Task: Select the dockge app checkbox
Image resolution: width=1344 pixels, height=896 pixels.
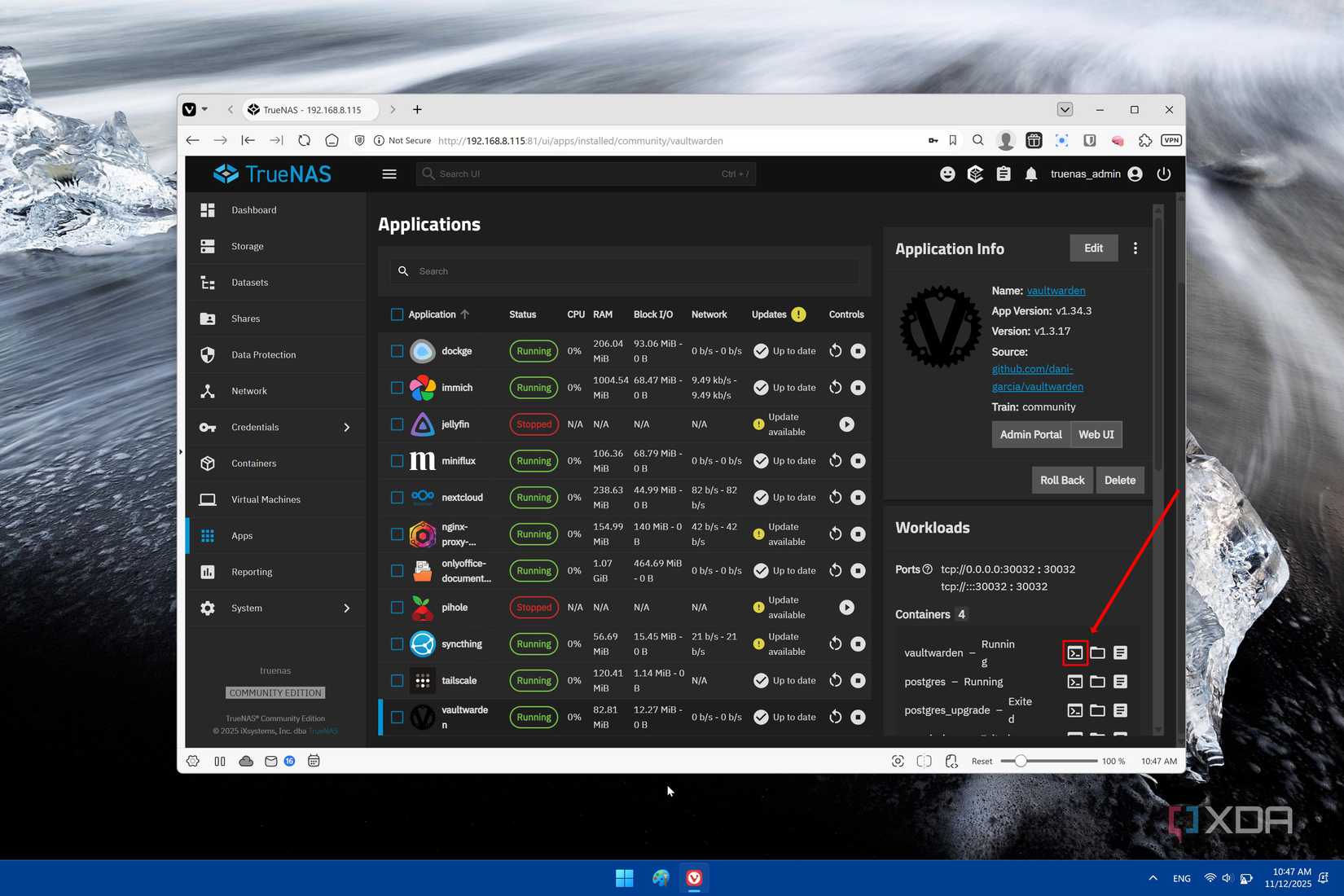Action: 397,351
